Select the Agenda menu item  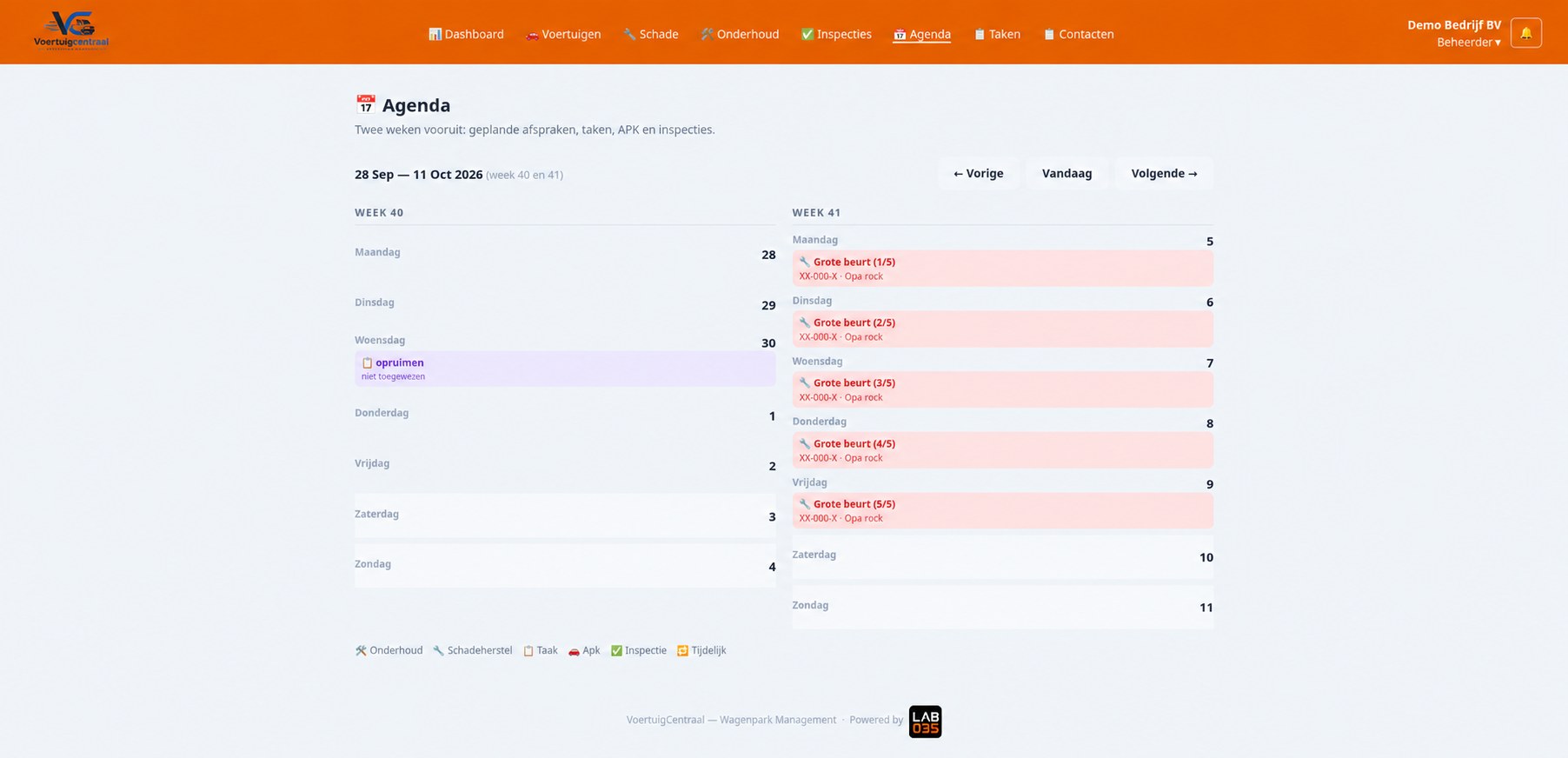(922, 34)
